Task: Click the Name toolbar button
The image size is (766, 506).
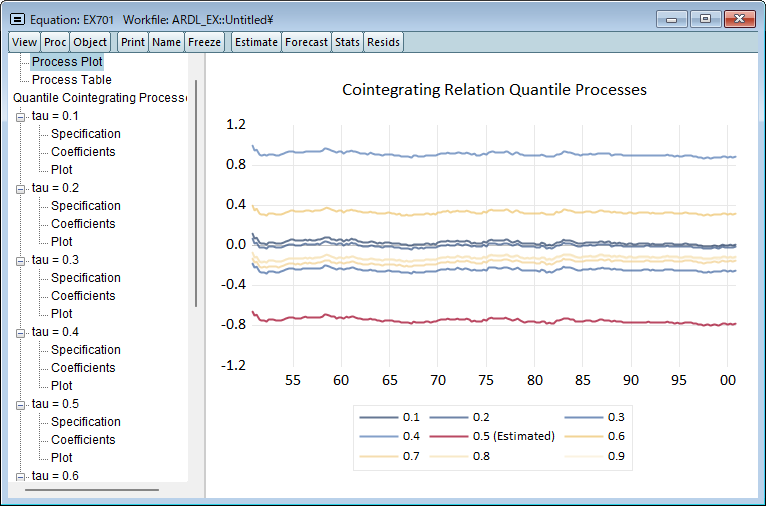Action: (x=167, y=42)
